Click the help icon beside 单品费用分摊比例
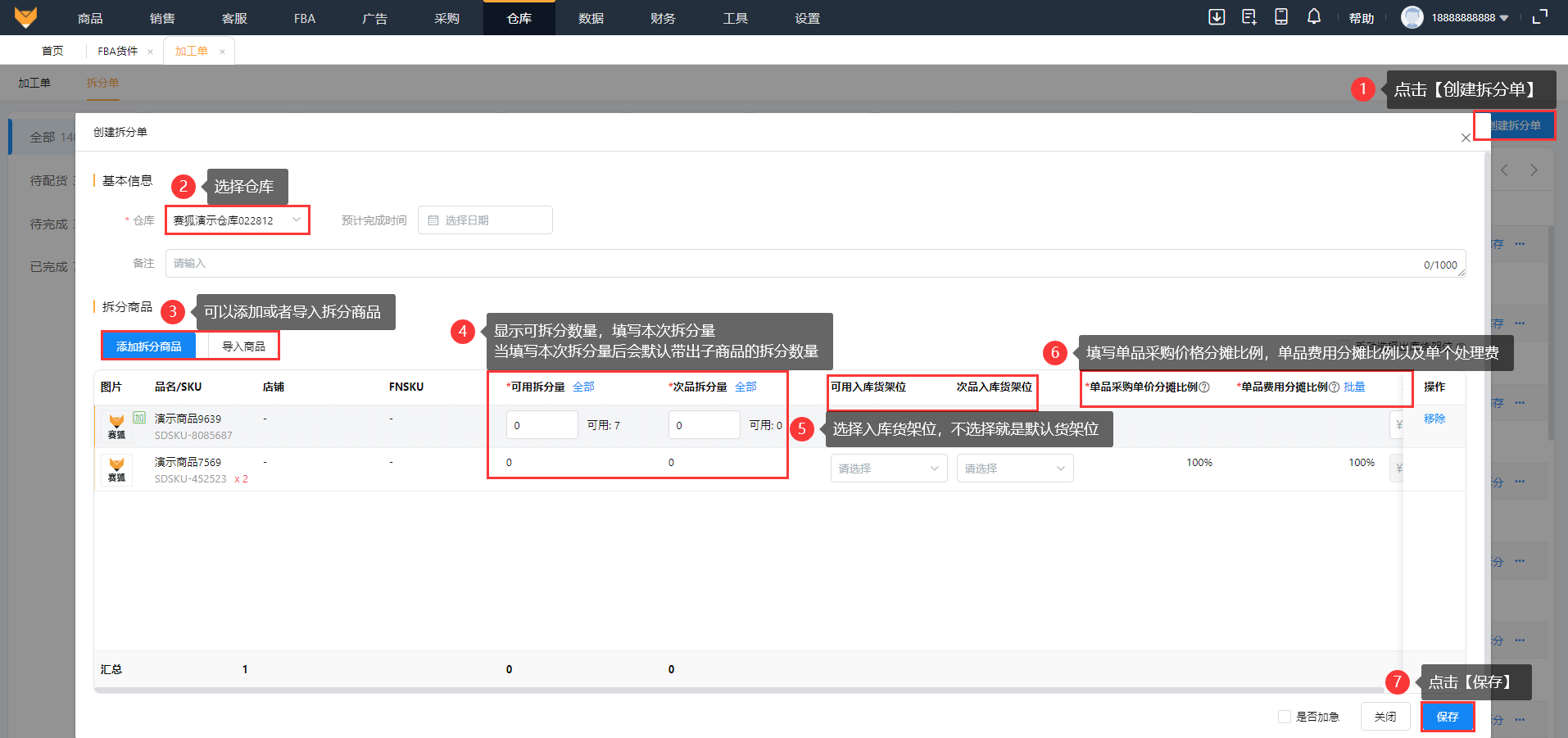This screenshot has height=738, width=1568. click(x=1334, y=387)
